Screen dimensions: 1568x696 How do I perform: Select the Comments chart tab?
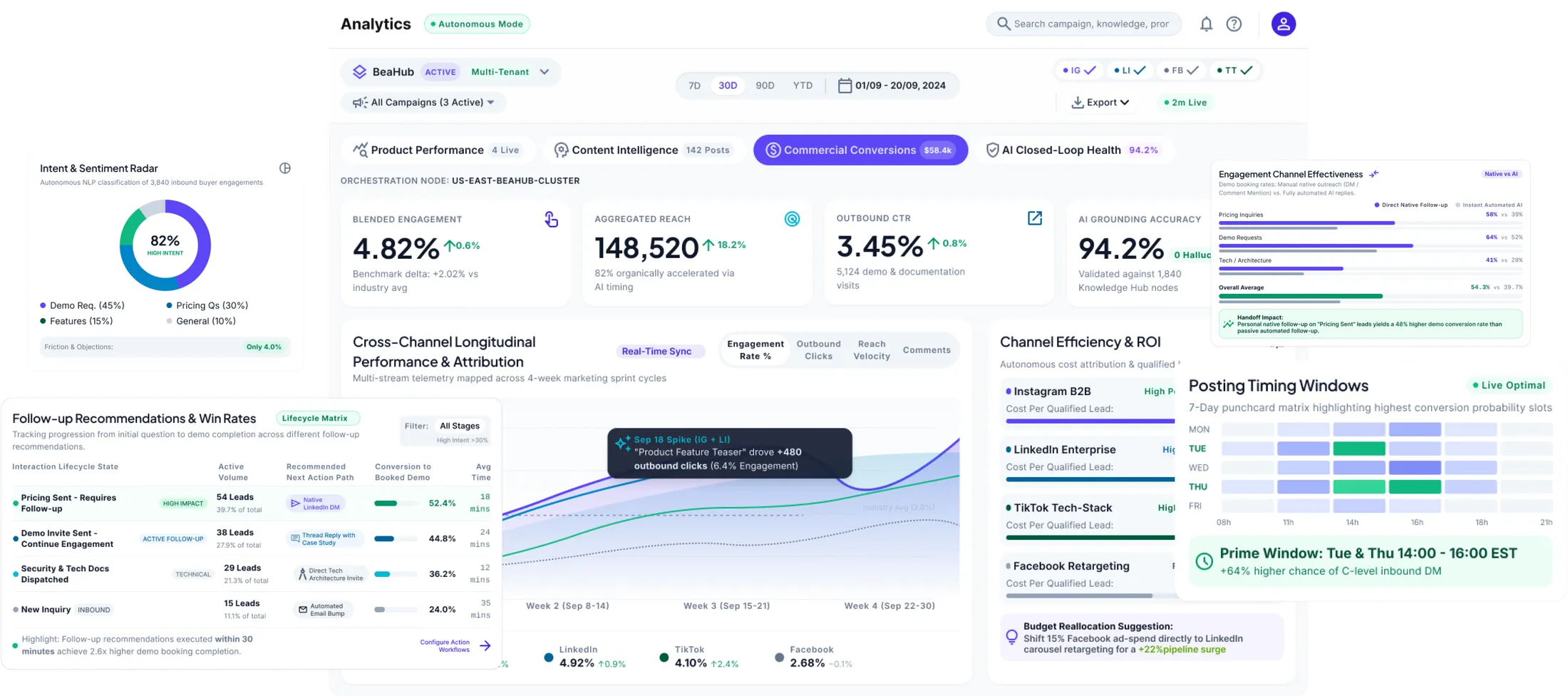(x=927, y=350)
